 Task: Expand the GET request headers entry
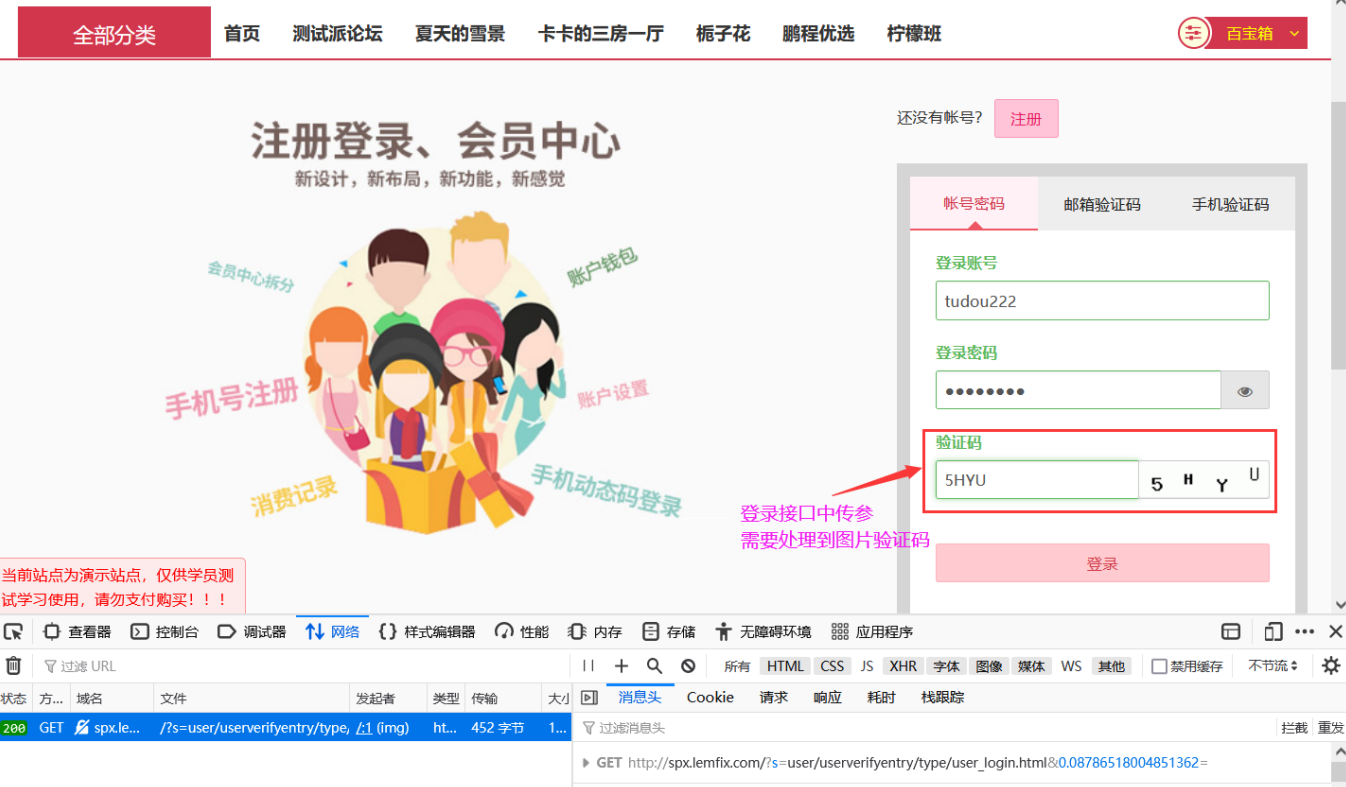point(586,762)
